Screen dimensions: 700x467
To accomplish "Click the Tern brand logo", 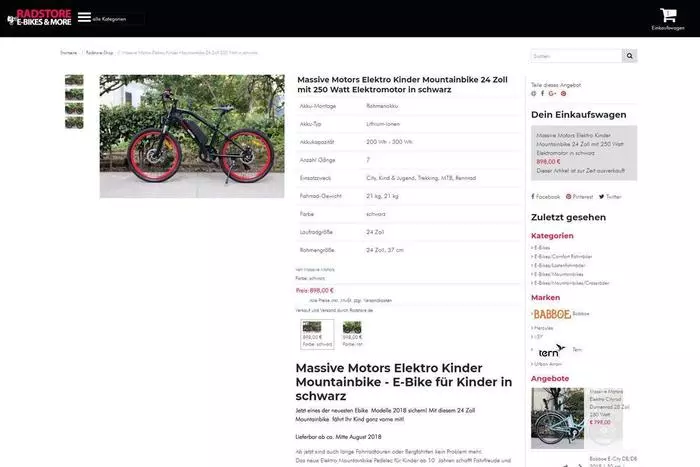I will pos(549,351).
